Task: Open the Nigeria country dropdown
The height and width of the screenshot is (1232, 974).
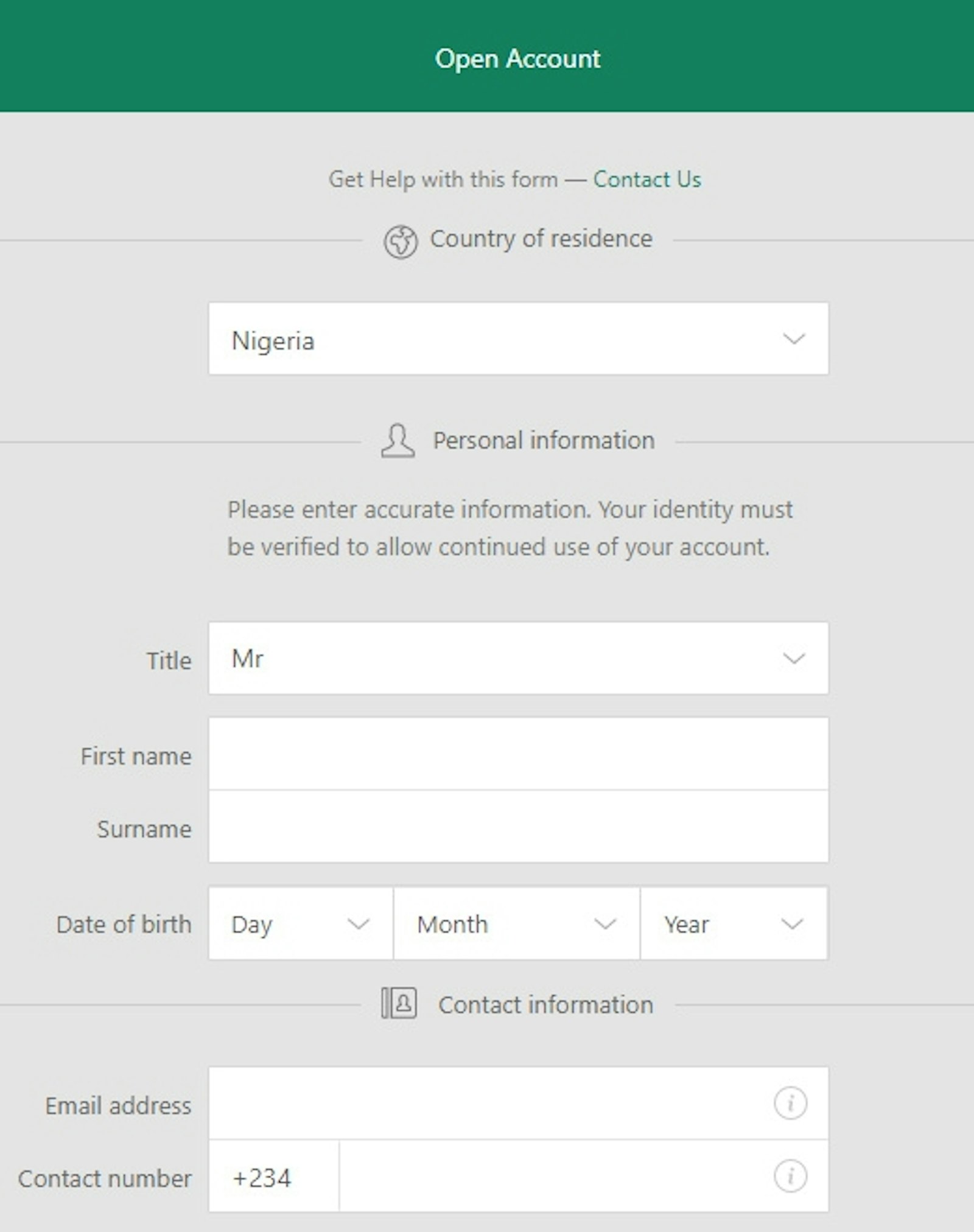Action: tap(517, 338)
